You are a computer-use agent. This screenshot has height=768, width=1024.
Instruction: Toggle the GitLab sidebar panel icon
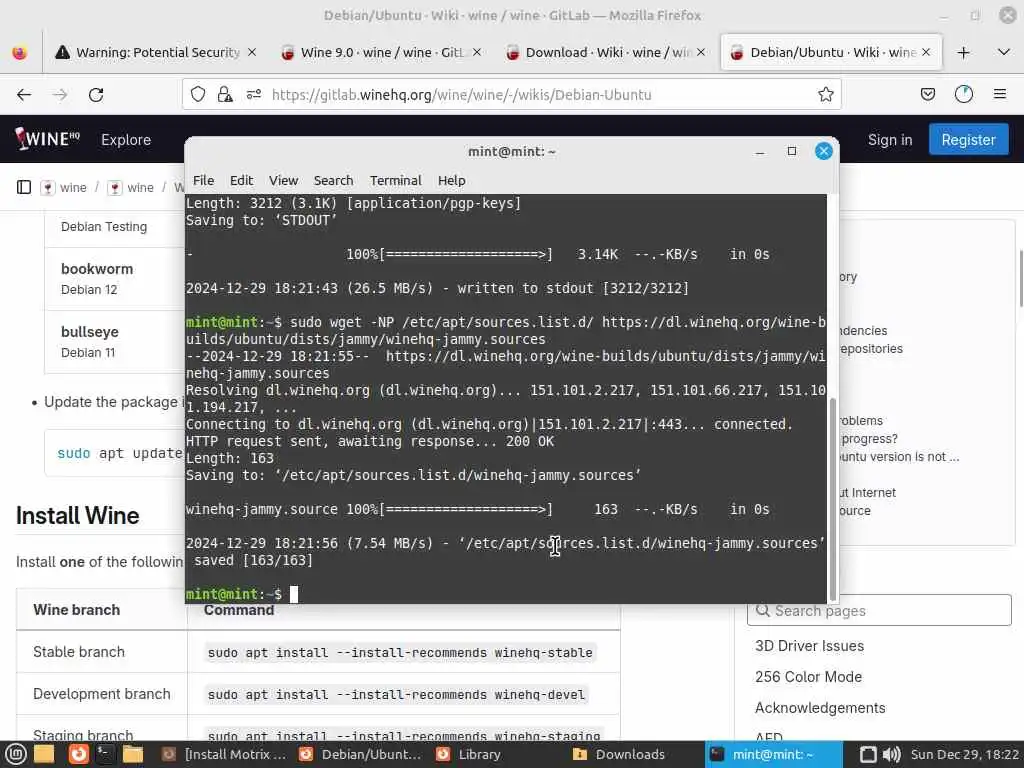tap(24, 187)
